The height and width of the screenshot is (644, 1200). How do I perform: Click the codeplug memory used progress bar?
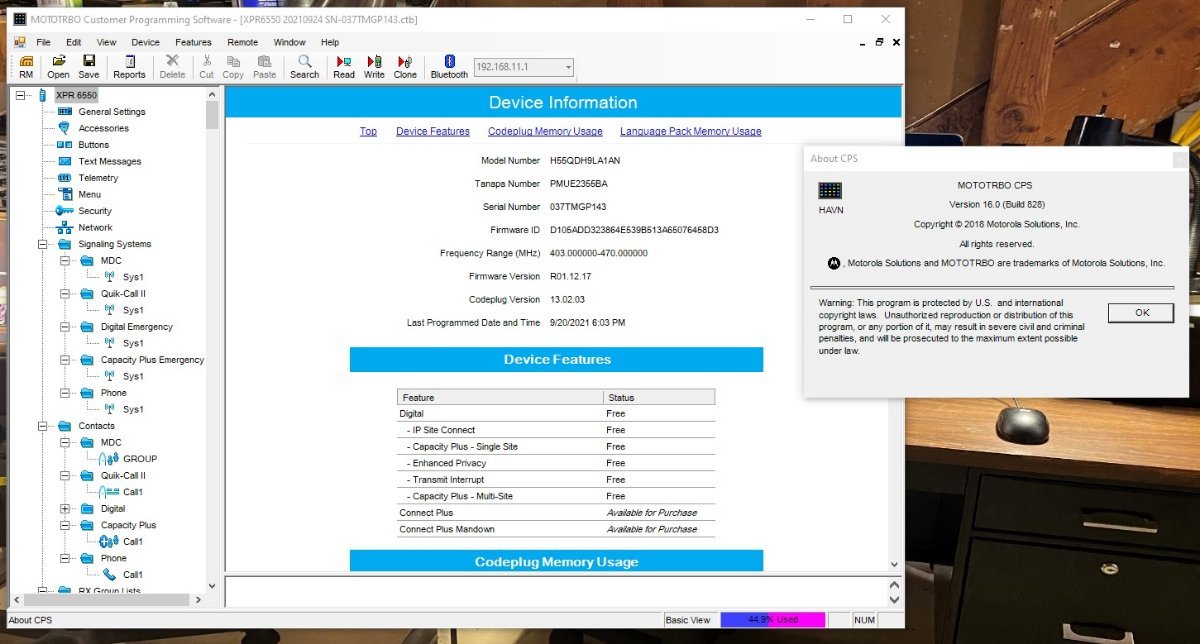click(772, 620)
